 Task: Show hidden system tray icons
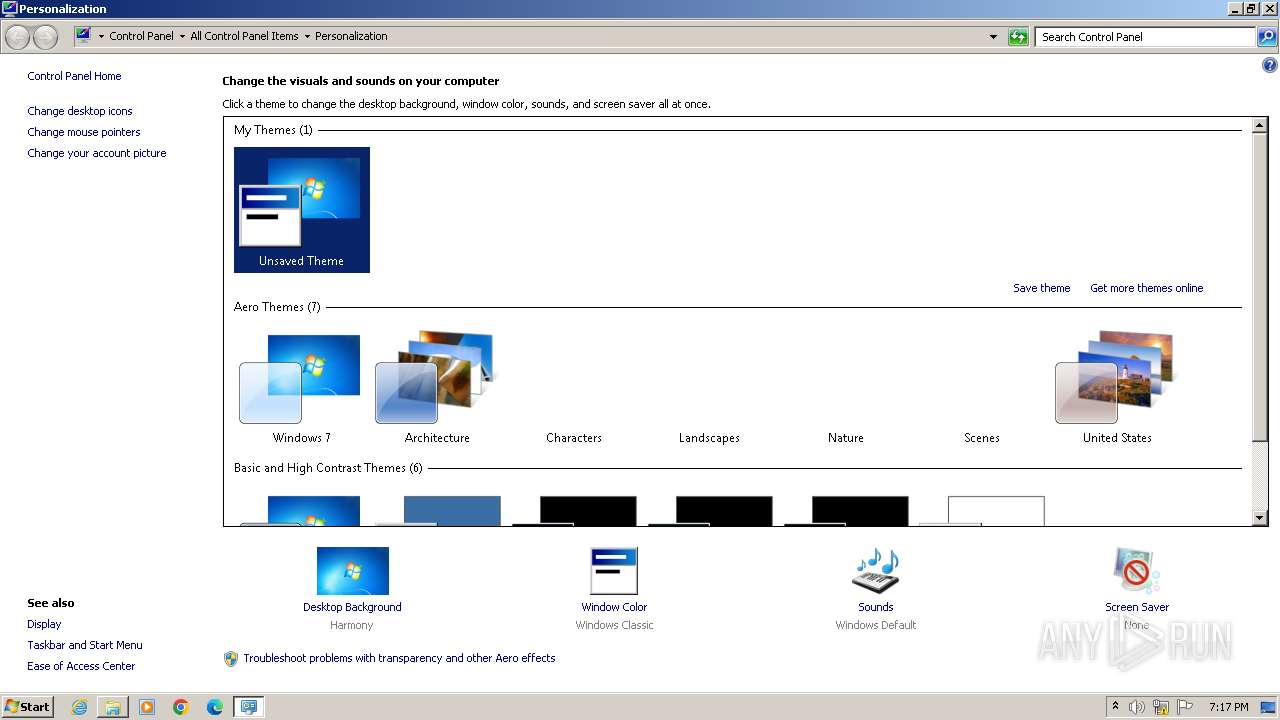pyautogui.click(x=1115, y=707)
